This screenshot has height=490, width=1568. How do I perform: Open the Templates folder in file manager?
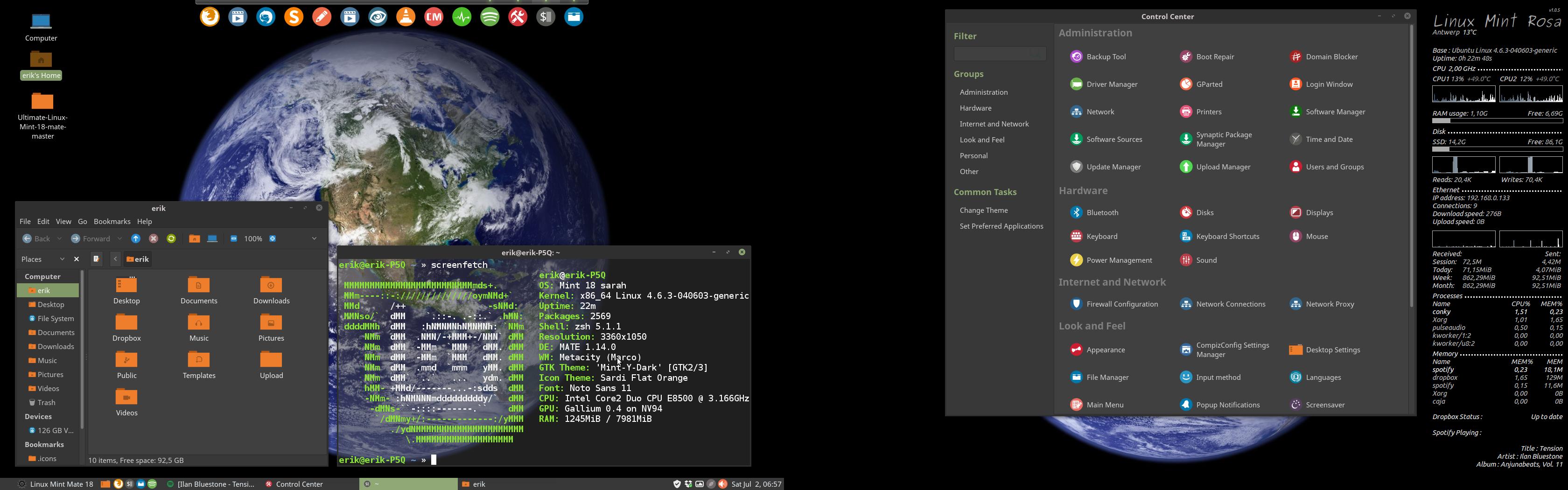pyautogui.click(x=199, y=365)
